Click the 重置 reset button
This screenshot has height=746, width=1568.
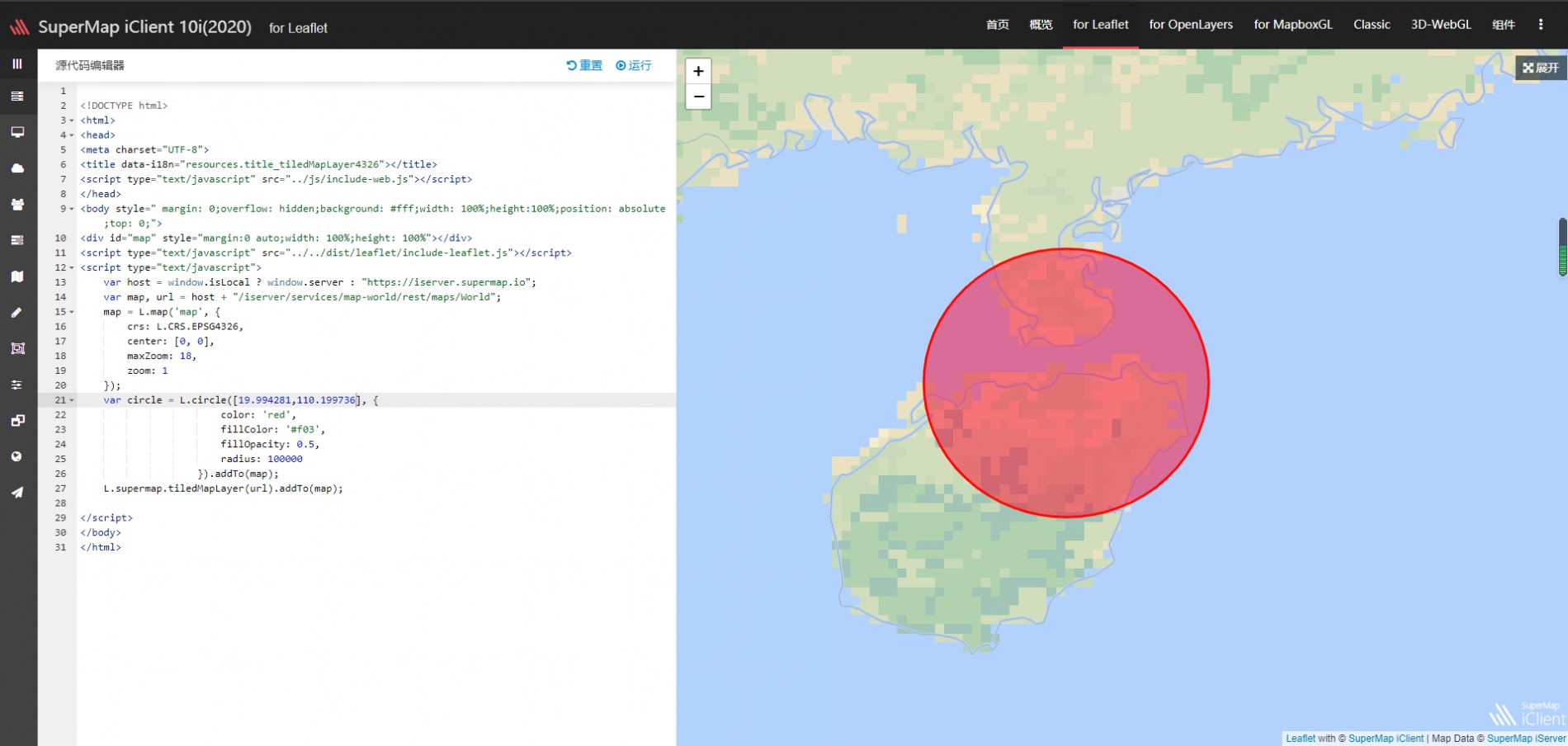click(584, 65)
